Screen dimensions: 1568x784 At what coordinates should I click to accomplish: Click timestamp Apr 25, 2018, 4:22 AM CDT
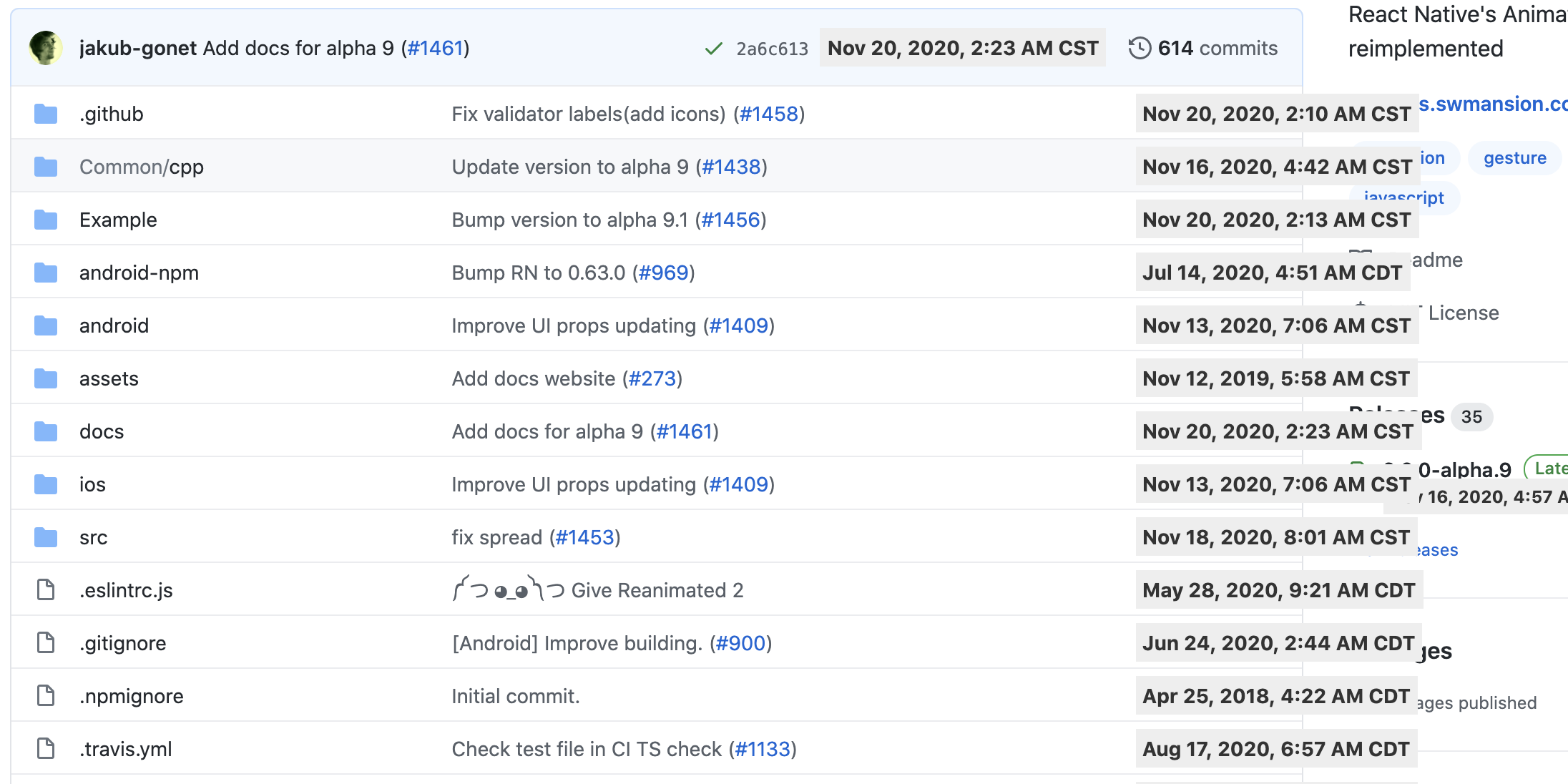tap(1276, 696)
